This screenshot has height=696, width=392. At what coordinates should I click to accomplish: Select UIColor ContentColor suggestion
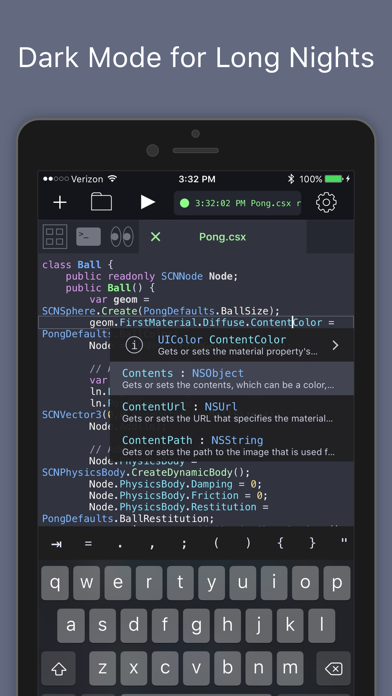(232, 345)
